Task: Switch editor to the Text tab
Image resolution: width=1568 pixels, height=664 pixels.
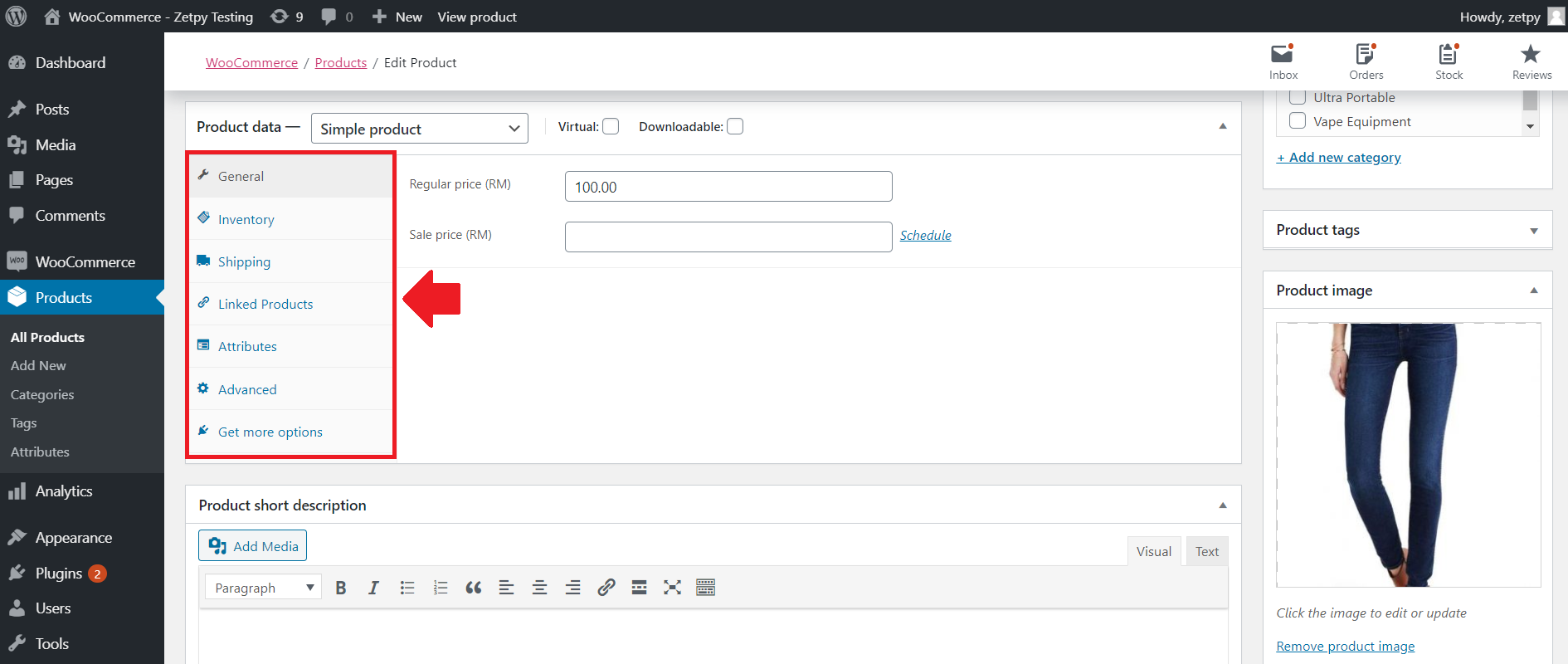Action: click(1207, 551)
